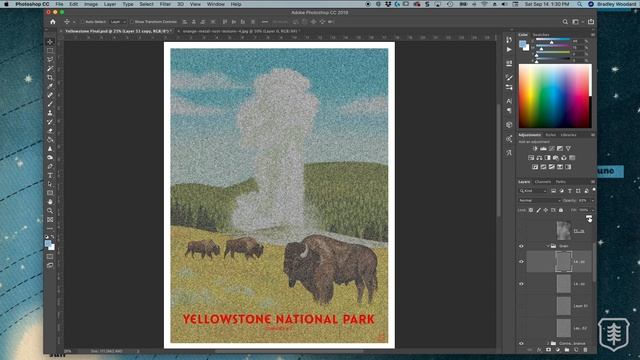
Task: Delete layer with the trash icon
Action: click(585, 350)
